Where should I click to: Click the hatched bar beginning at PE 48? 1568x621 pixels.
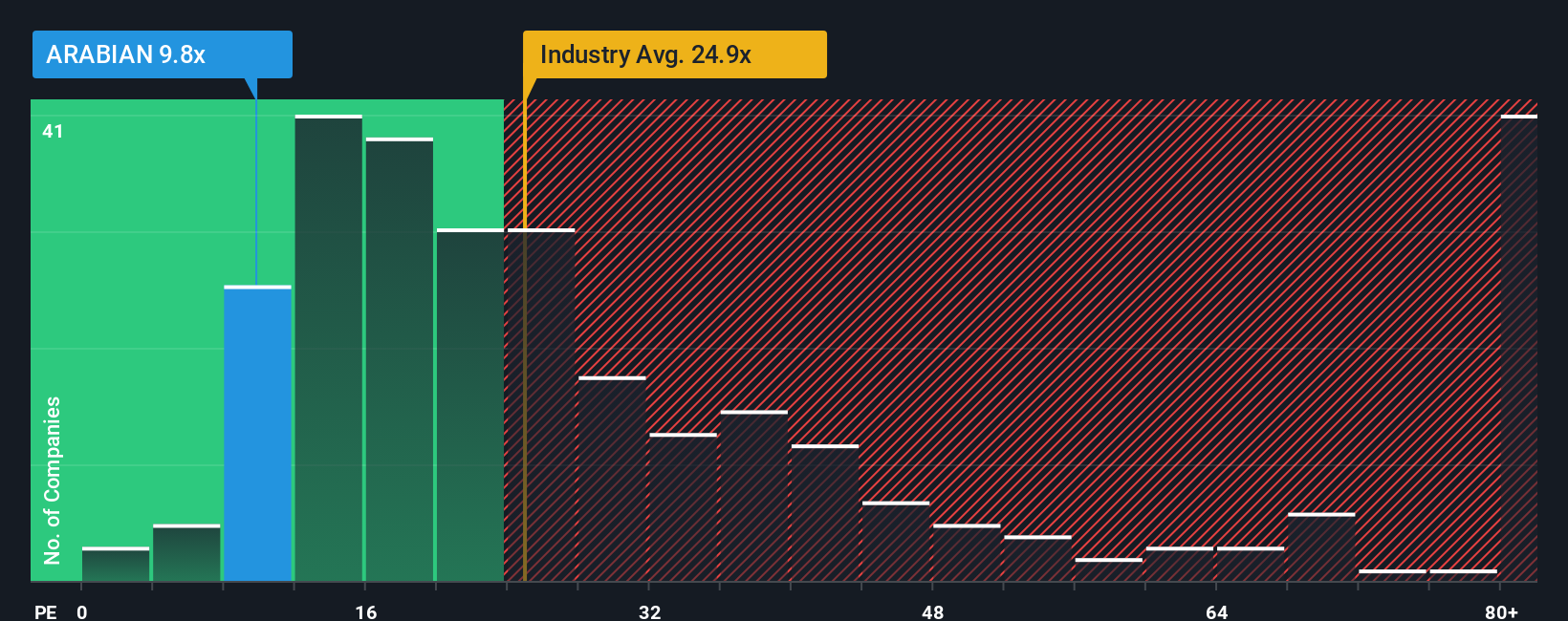click(967, 552)
